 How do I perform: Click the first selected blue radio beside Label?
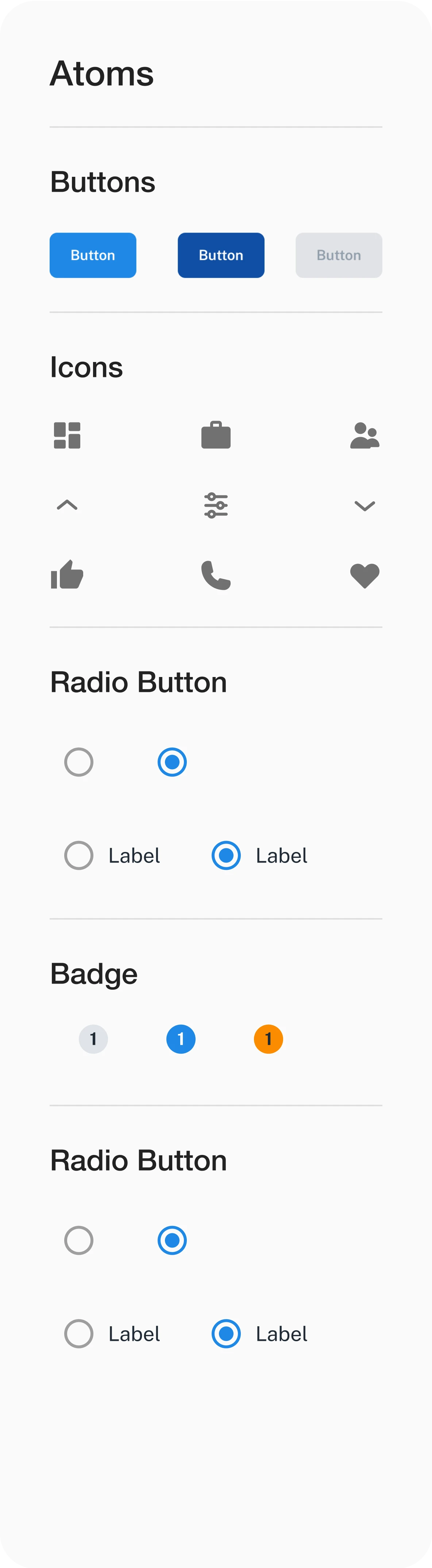point(226,856)
